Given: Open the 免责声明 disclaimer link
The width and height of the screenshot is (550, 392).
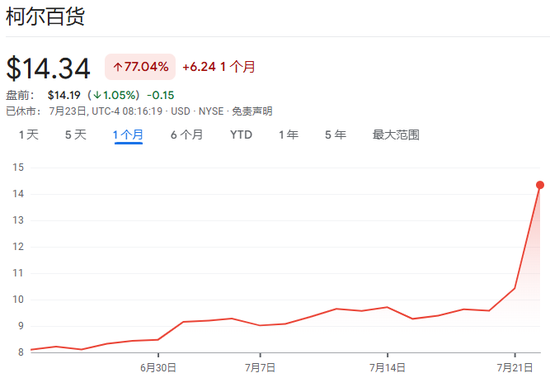Looking at the screenshot, I should (252, 111).
